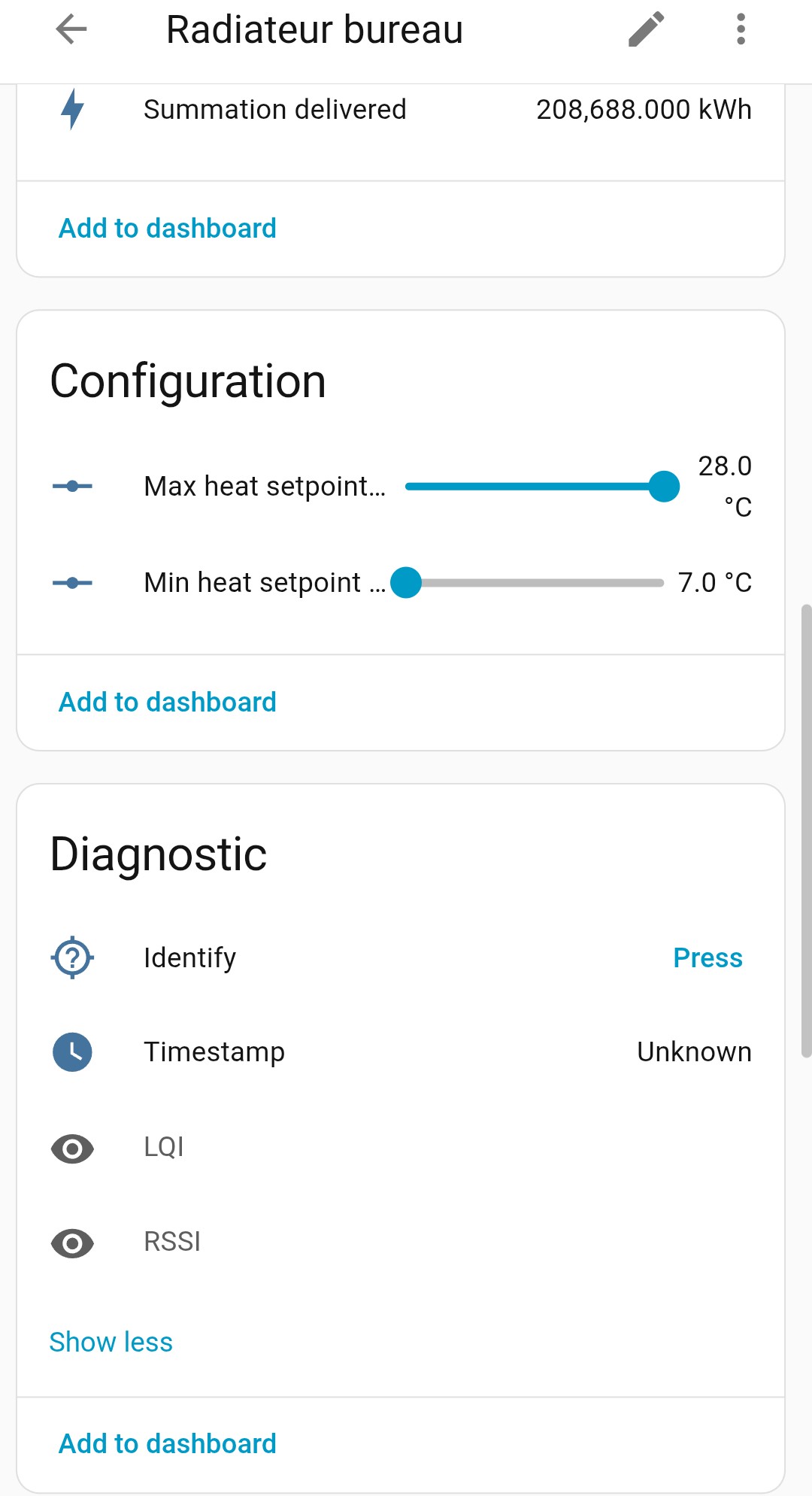Click the Identify target icon
812x1496 pixels.
click(72, 957)
